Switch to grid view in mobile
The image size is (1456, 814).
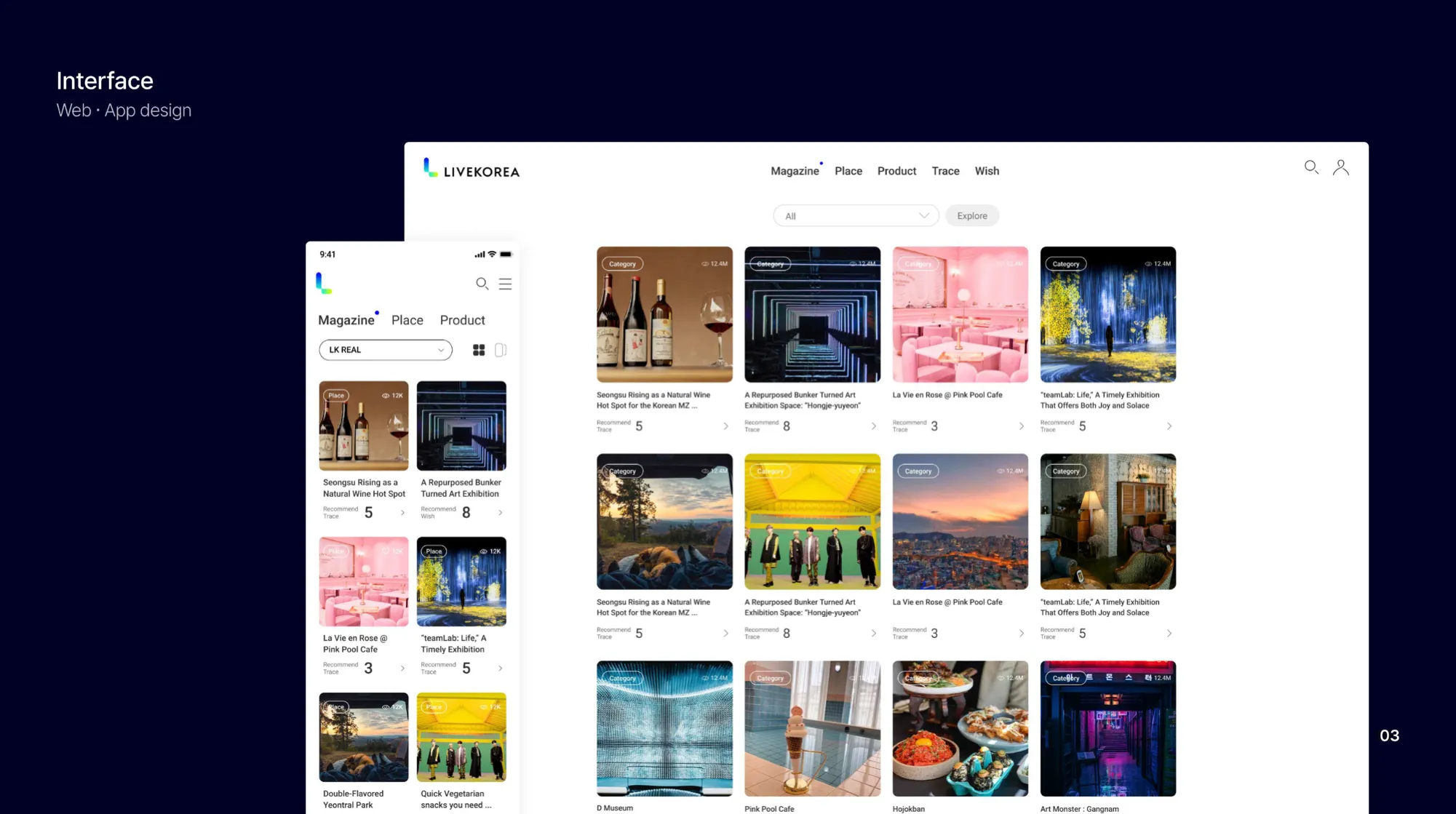point(479,350)
